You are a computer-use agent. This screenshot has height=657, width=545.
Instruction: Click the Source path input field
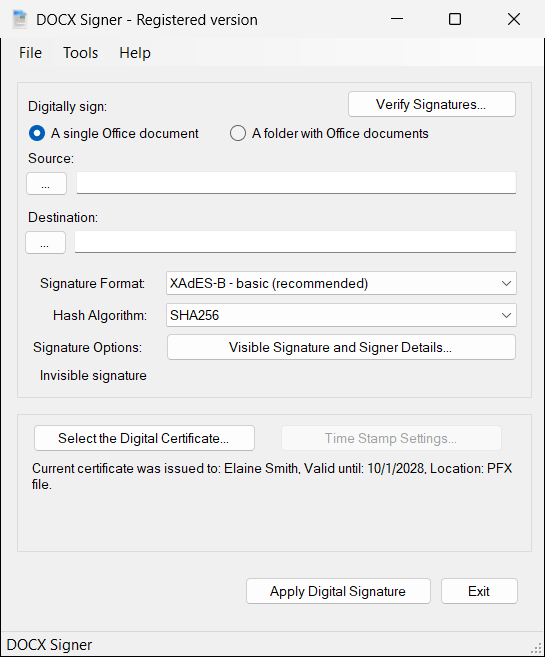pos(296,183)
